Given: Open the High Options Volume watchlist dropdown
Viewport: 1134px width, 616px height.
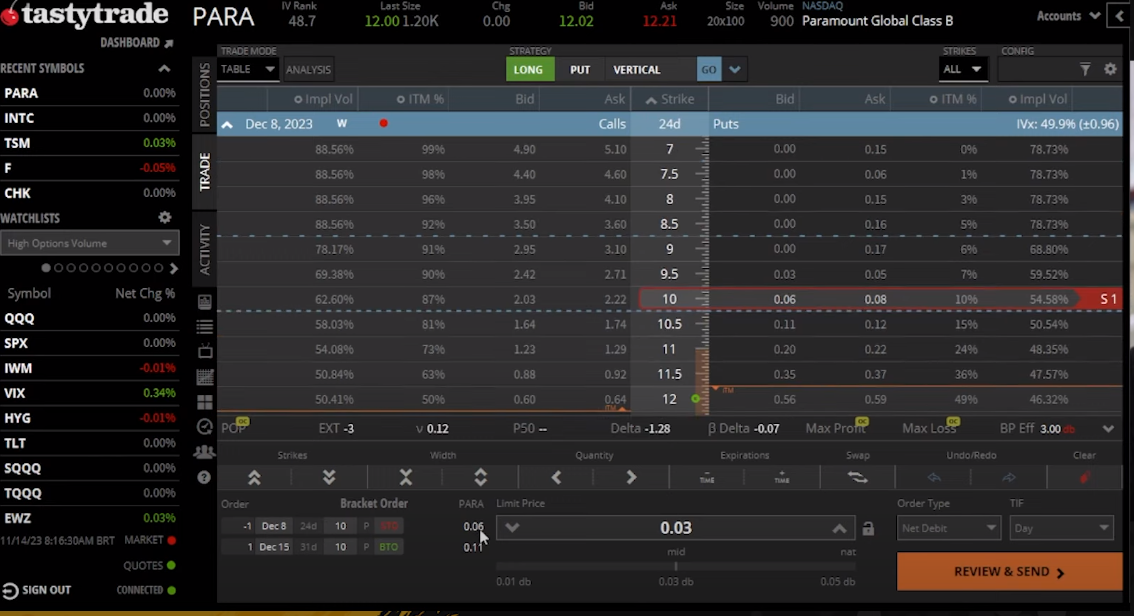Looking at the screenshot, I should (88, 243).
